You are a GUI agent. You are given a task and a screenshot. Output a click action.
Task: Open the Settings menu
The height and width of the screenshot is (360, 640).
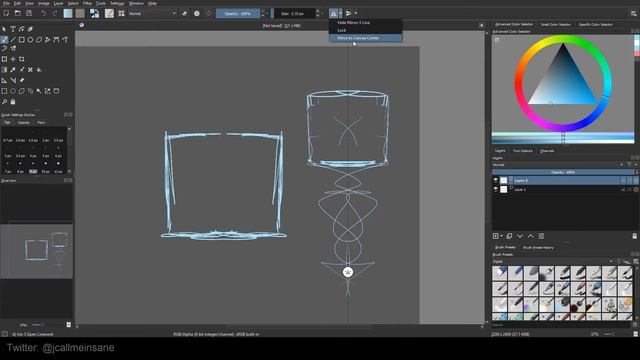tap(117, 3)
